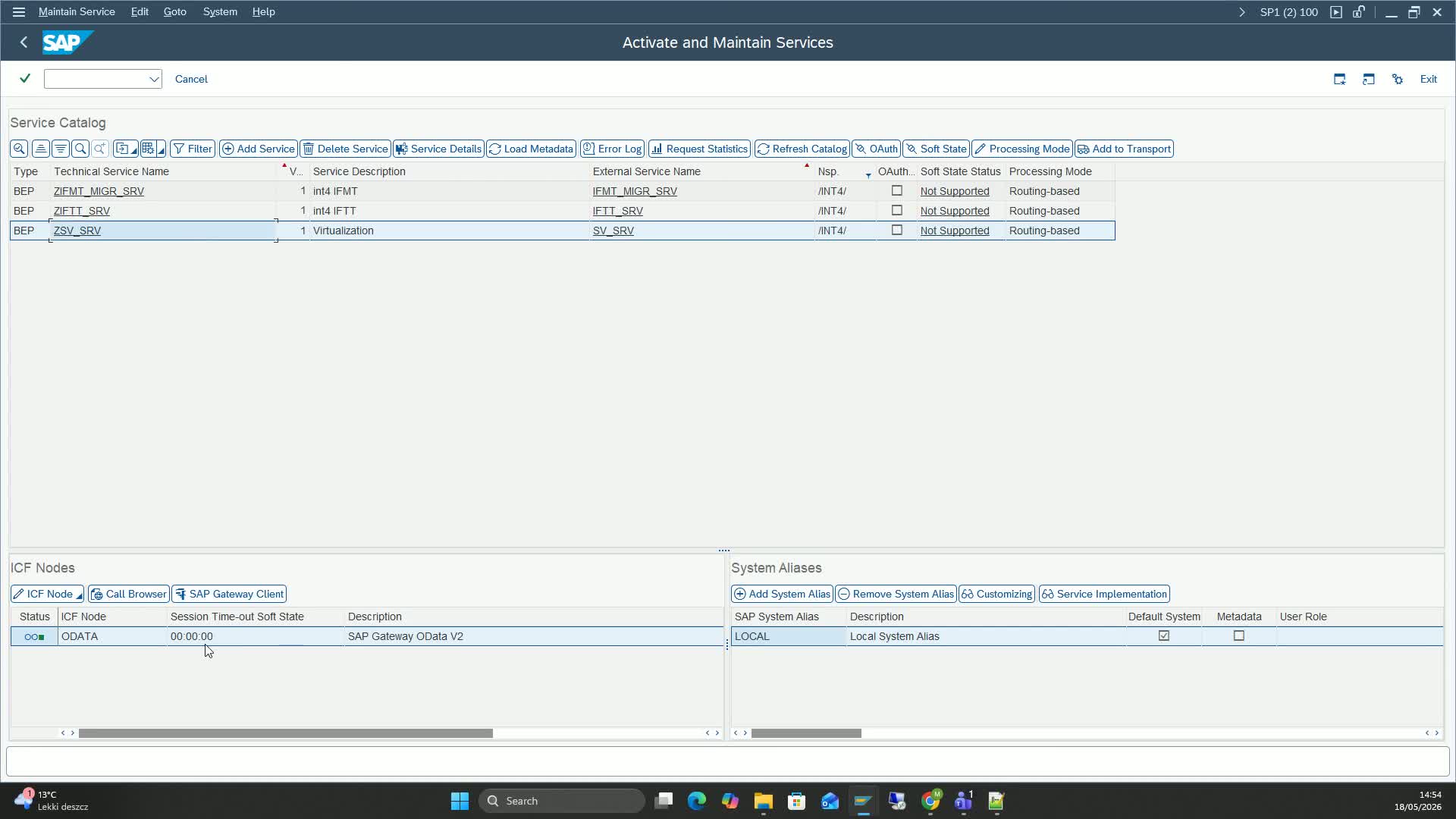Click Refresh Catalog button

802,149
